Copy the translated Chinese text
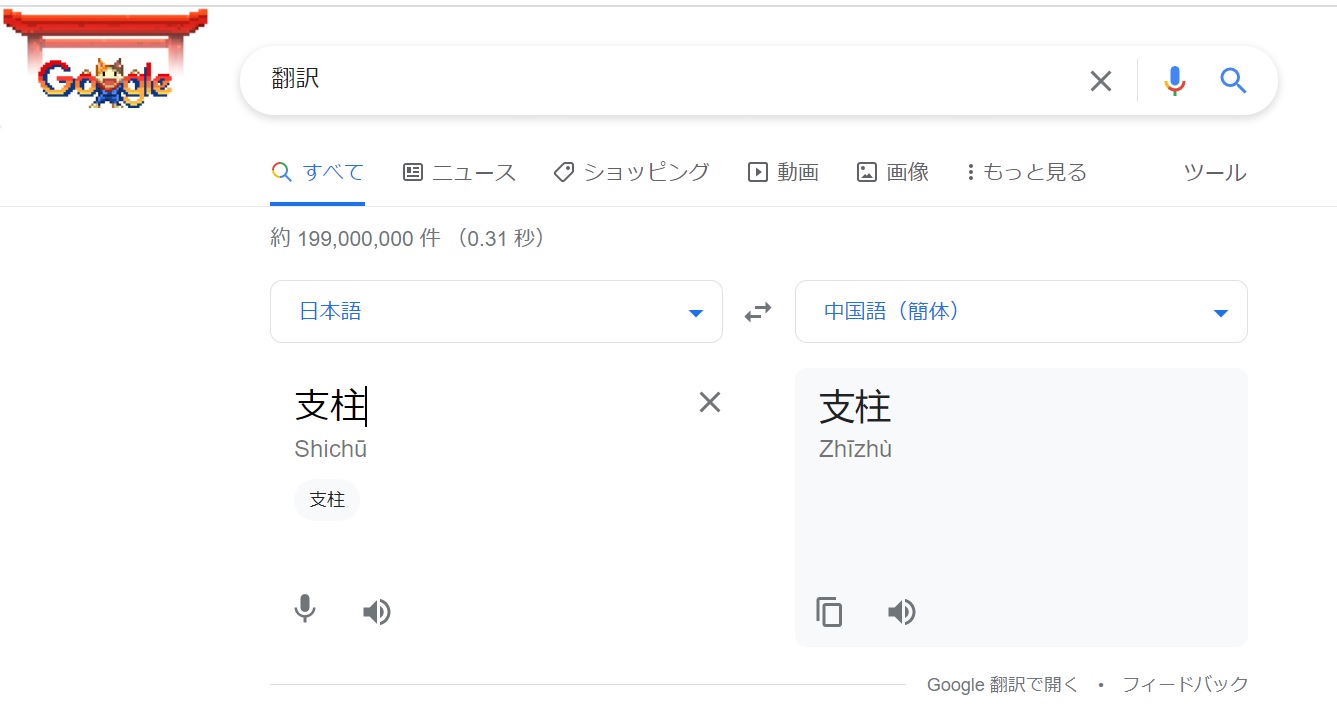This screenshot has height=708, width=1337. point(829,612)
